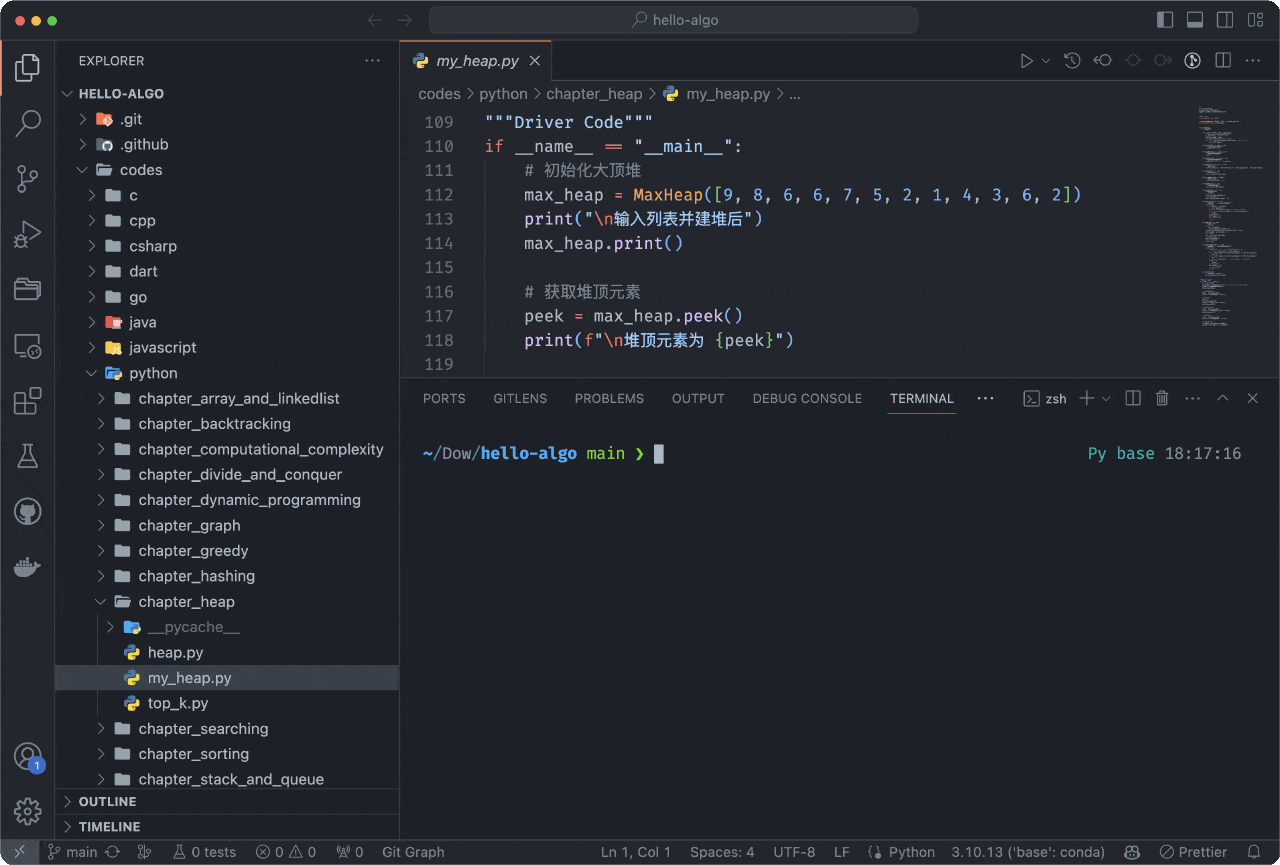Open the Source Control view
1280x865 pixels.
pyautogui.click(x=27, y=179)
